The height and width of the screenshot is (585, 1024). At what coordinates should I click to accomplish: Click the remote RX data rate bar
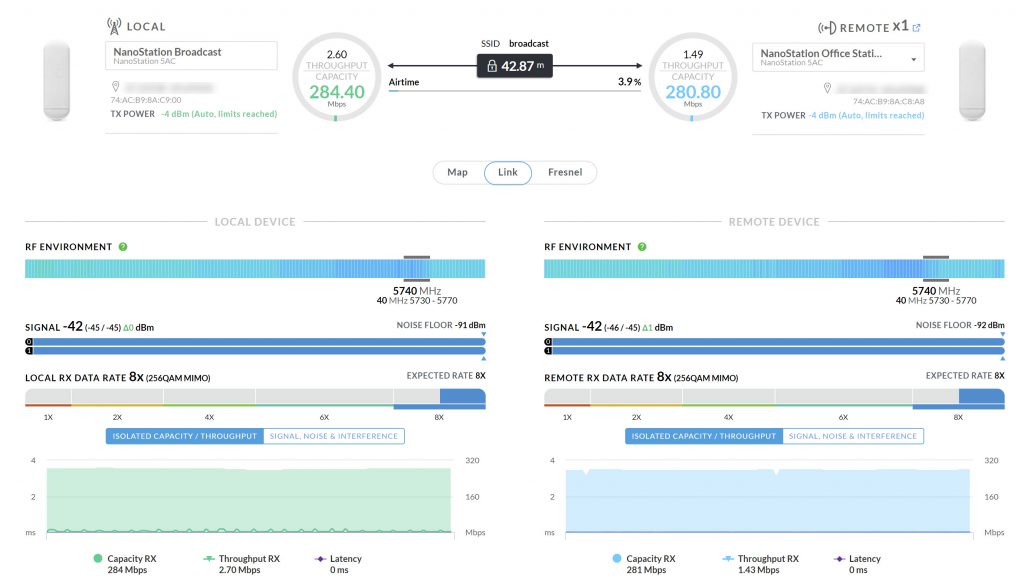click(775, 398)
